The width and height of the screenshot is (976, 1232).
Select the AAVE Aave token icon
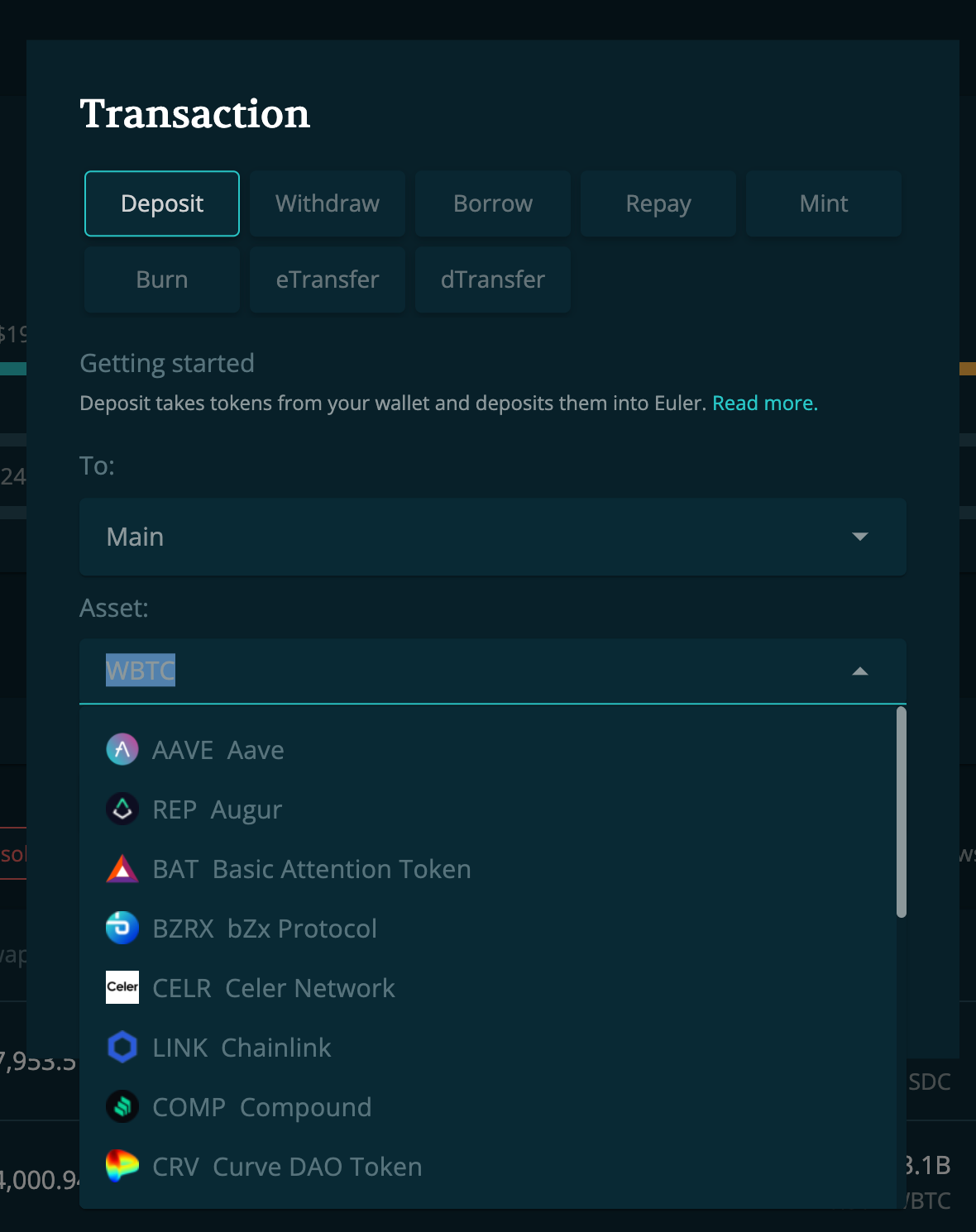coord(122,750)
